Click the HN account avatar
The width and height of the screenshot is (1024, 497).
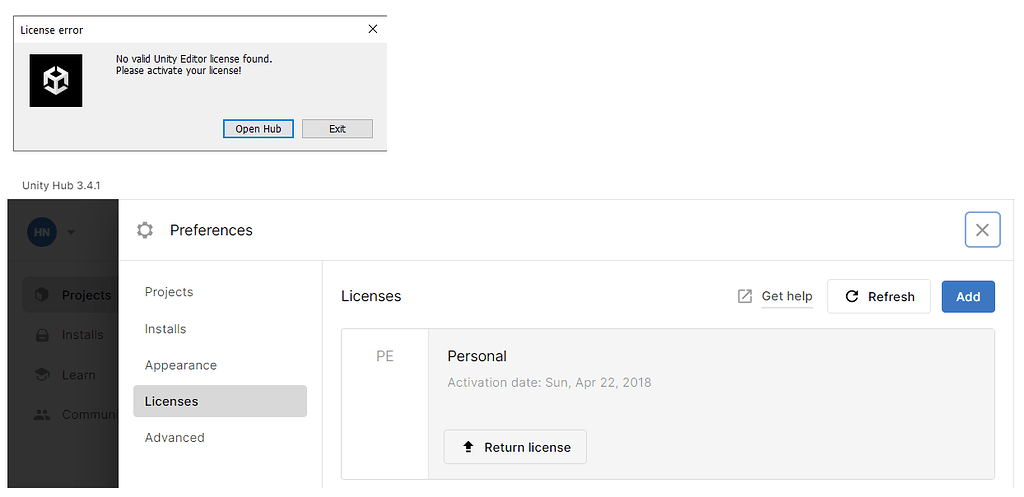point(42,232)
